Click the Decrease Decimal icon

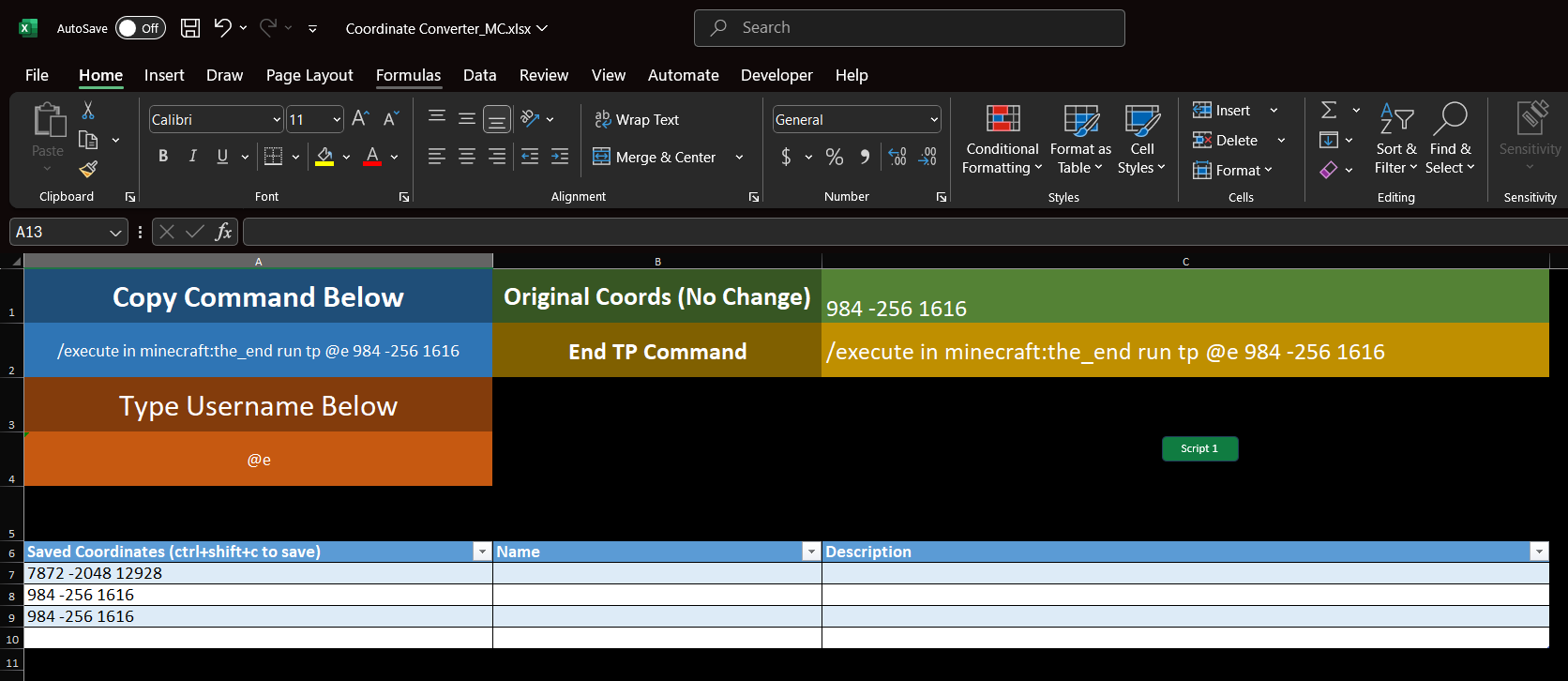tap(927, 157)
